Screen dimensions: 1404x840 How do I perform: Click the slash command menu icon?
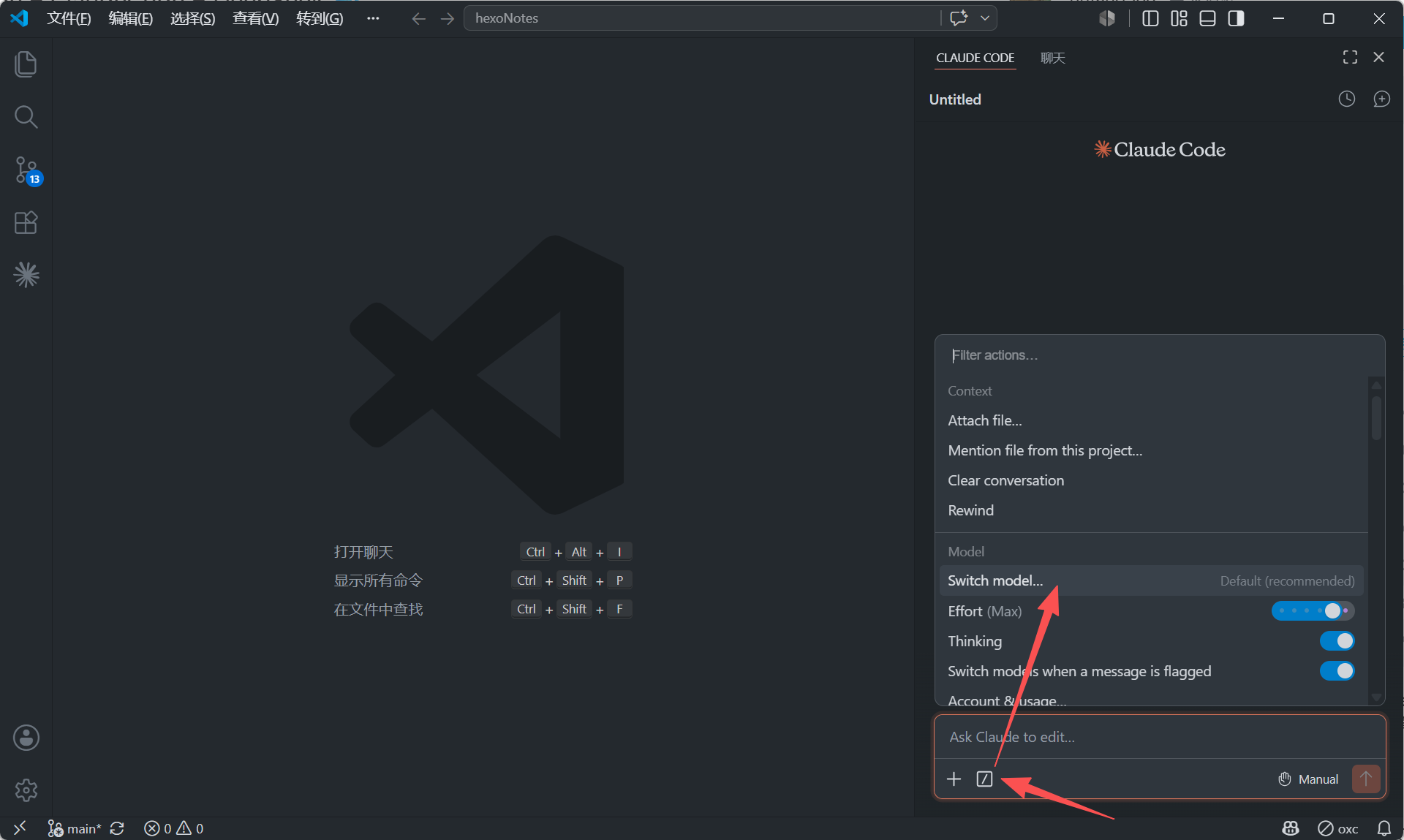tap(984, 779)
